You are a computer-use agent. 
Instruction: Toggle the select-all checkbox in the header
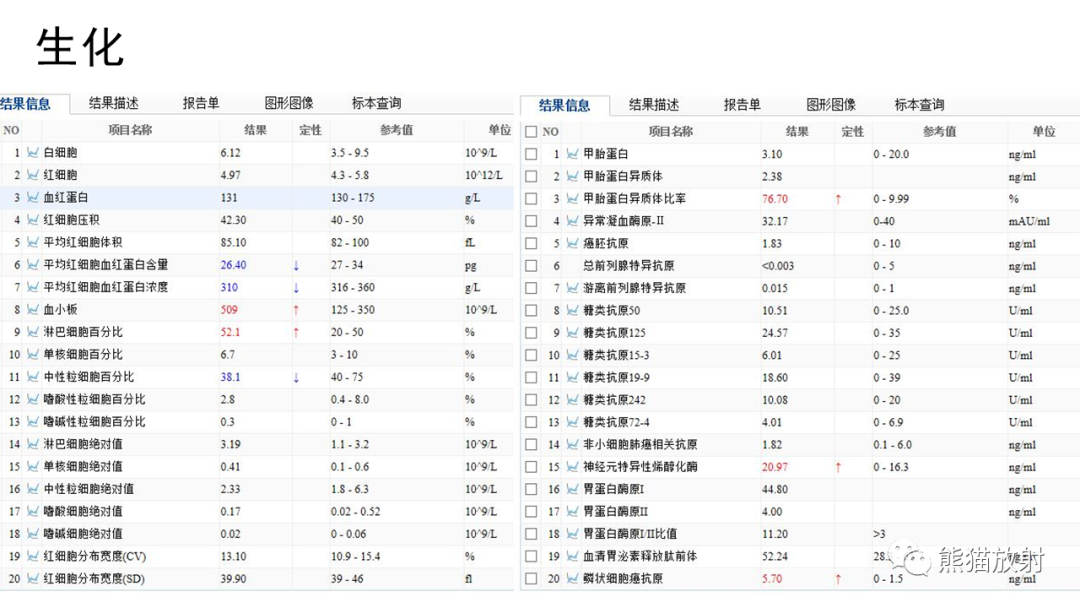point(530,130)
